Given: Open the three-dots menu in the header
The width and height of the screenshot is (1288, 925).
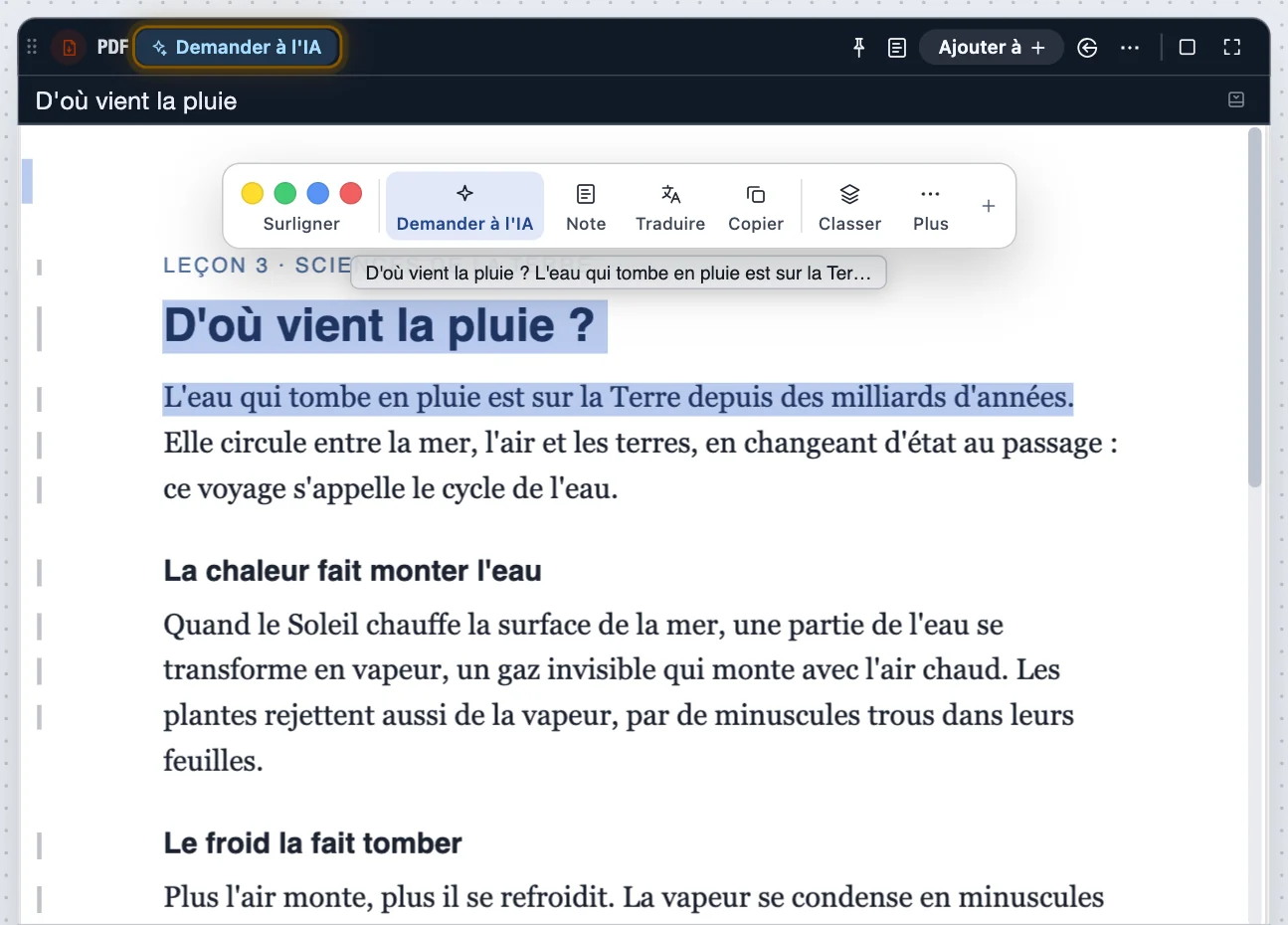Looking at the screenshot, I should coord(1130,47).
